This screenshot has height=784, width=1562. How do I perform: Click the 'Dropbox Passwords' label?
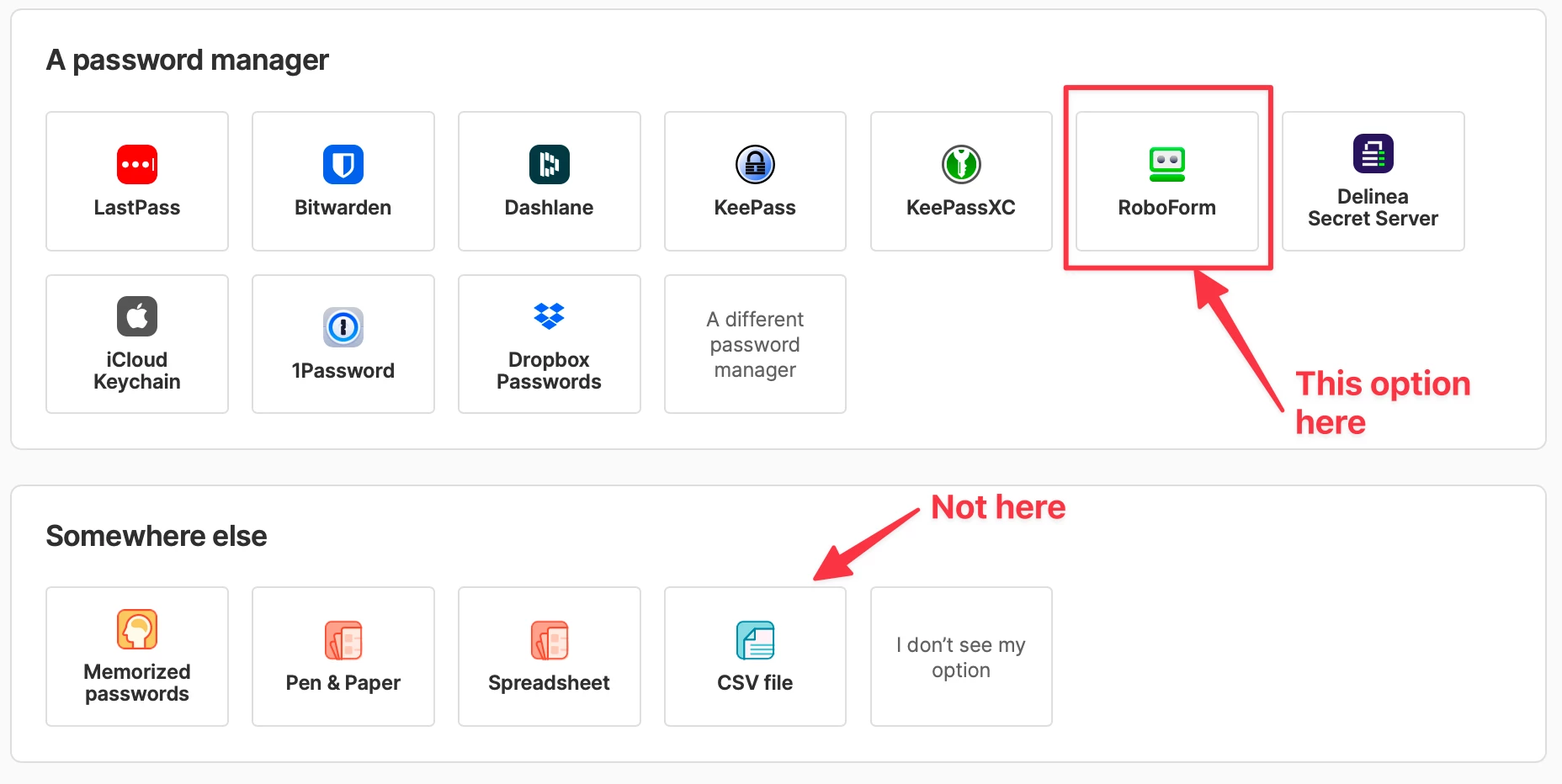click(x=550, y=371)
